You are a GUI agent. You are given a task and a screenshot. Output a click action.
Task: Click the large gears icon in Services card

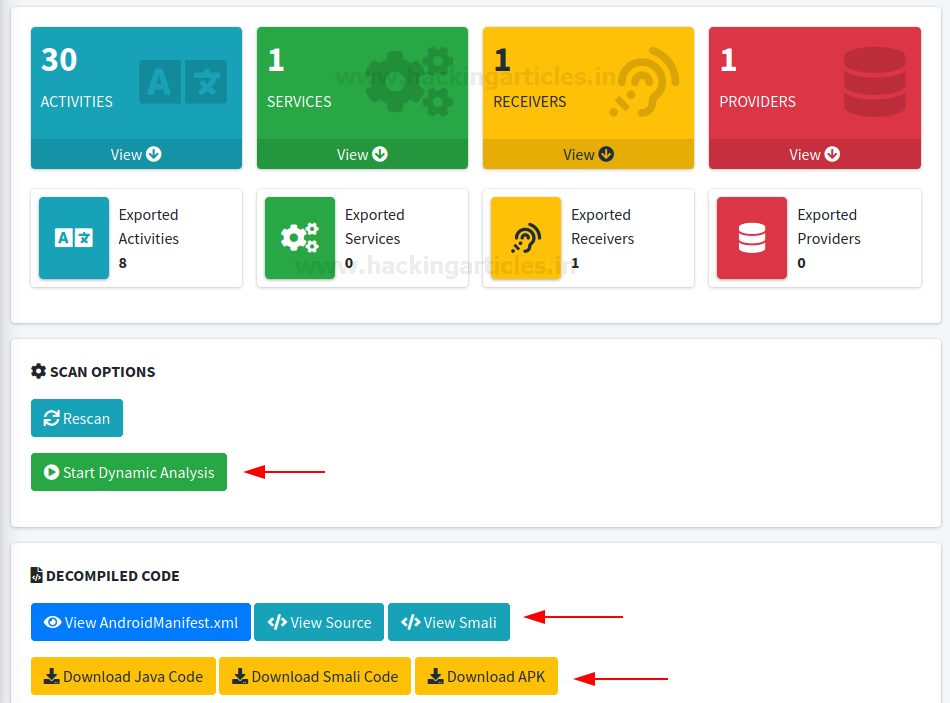coord(409,80)
